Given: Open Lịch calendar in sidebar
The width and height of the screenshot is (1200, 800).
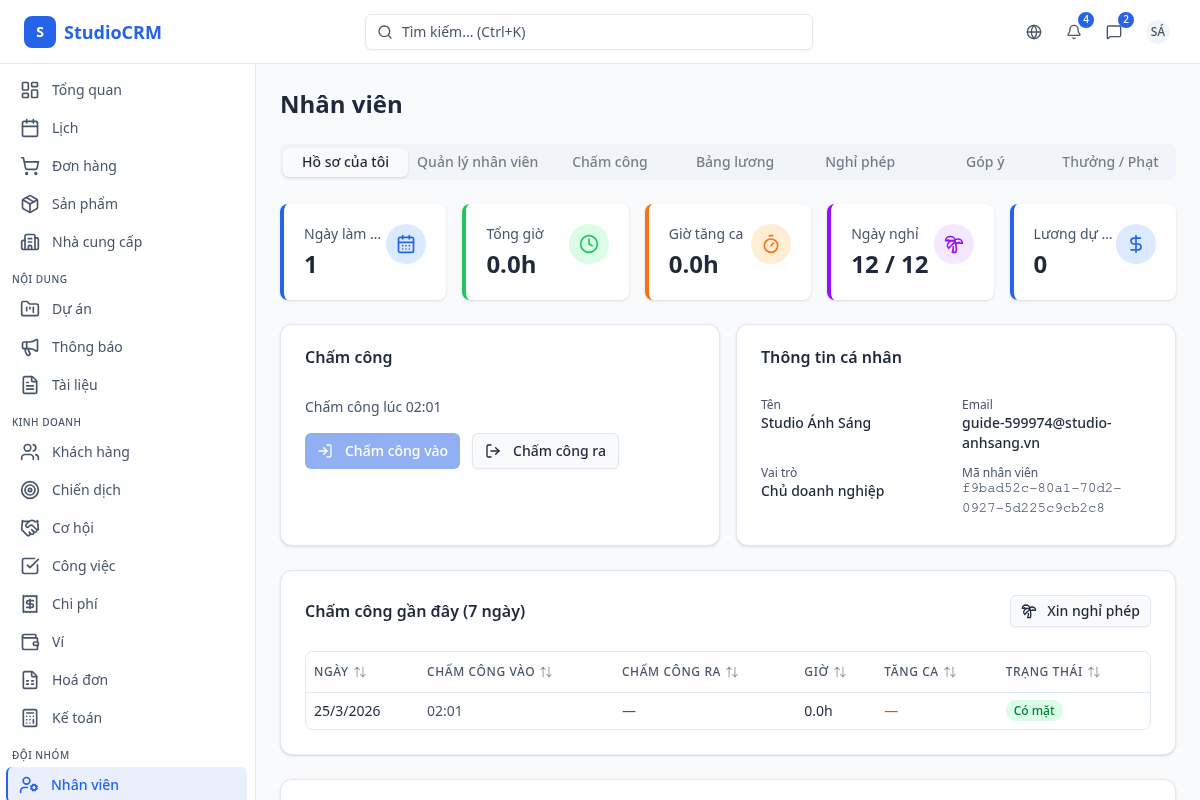Looking at the screenshot, I should click(x=65, y=128).
